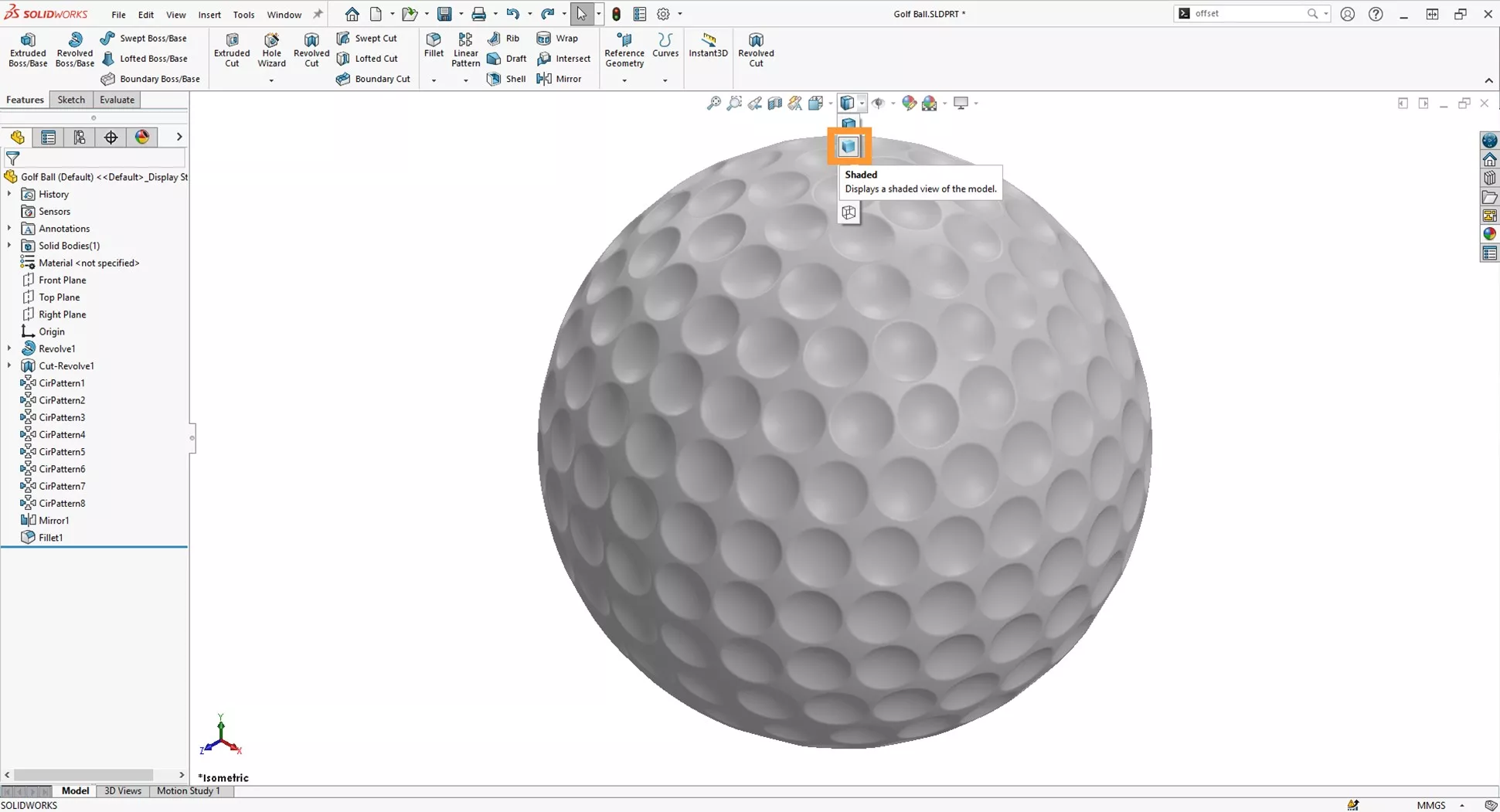Select the Shell tool
The height and width of the screenshot is (812, 1500).
click(x=506, y=78)
